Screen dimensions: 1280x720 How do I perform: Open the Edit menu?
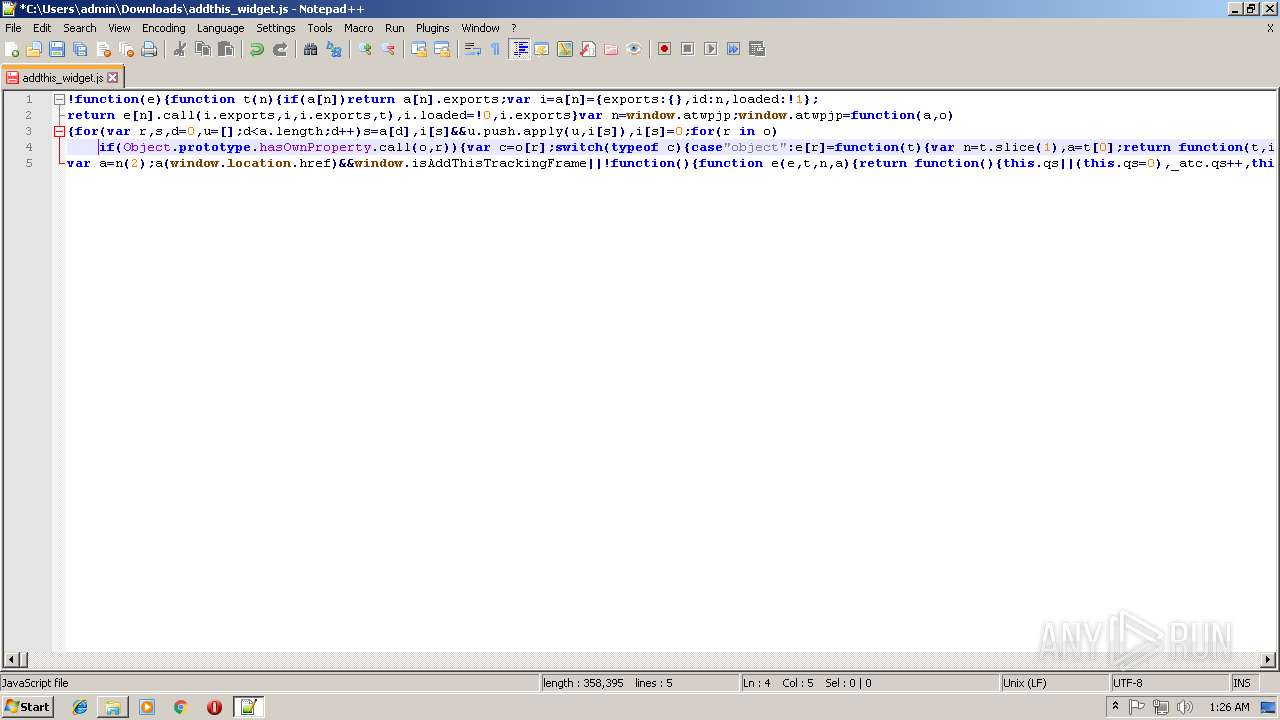[x=42, y=28]
